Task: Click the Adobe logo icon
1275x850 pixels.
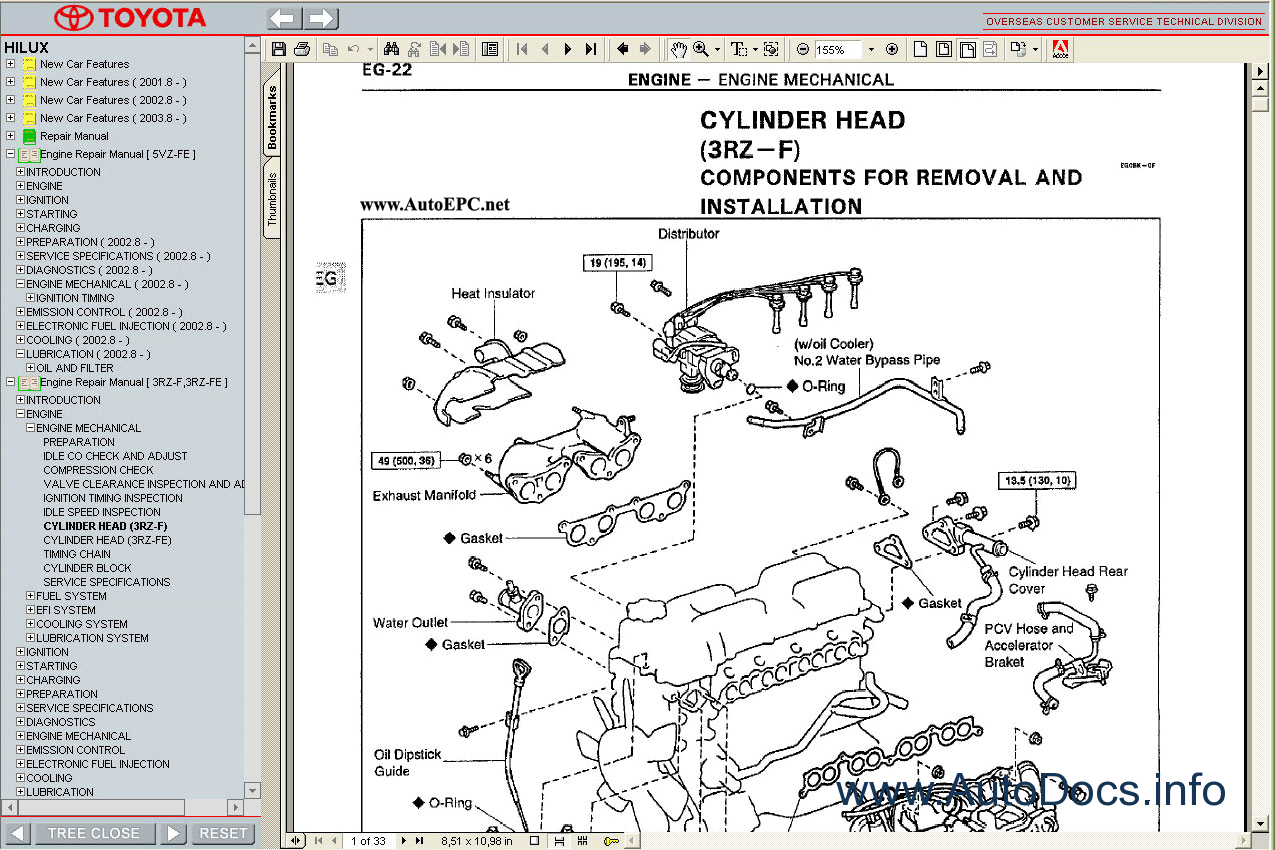Action: click(x=1061, y=49)
